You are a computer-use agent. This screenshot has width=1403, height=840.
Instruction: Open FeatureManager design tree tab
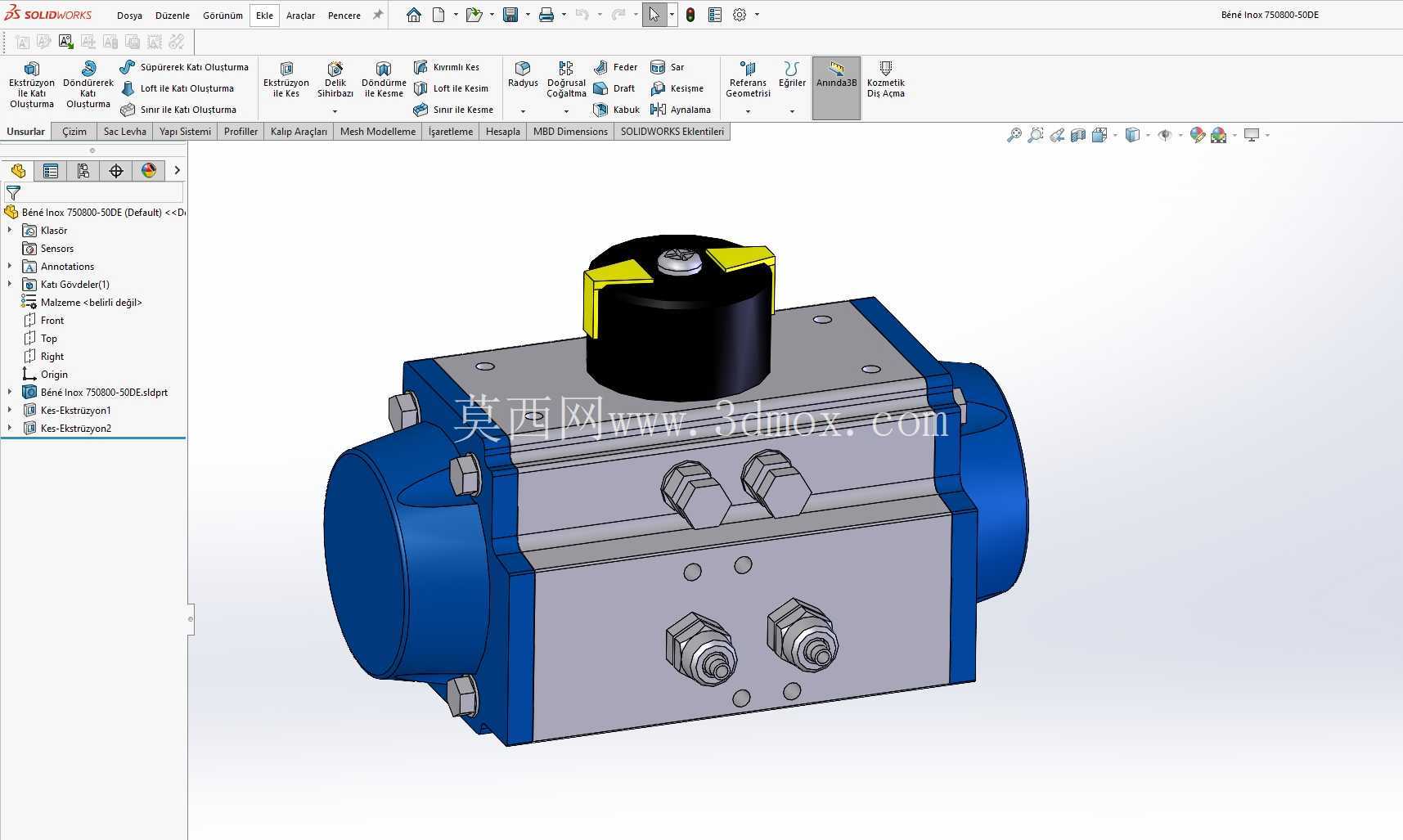pyautogui.click(x=18, y=170)
